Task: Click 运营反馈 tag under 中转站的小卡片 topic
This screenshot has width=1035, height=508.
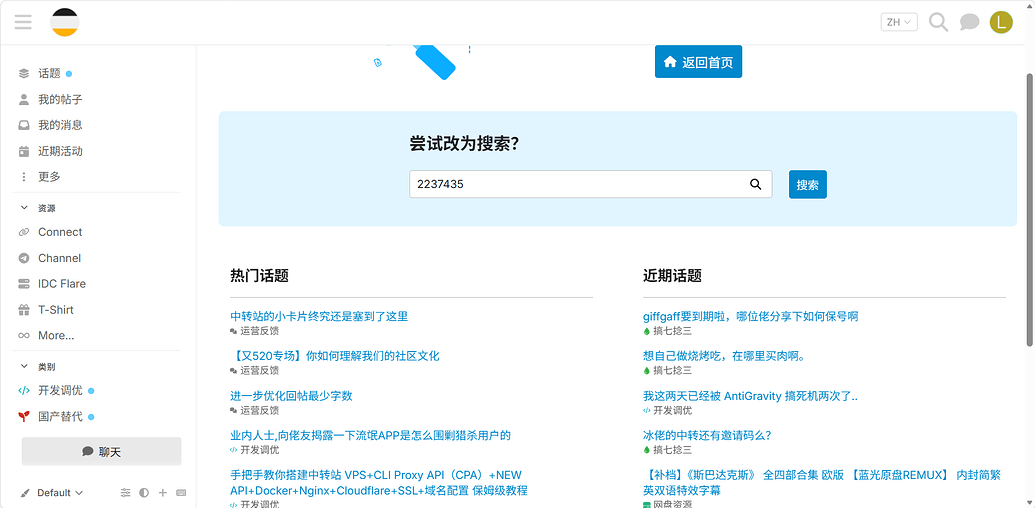Action: (x=255, y=331)
